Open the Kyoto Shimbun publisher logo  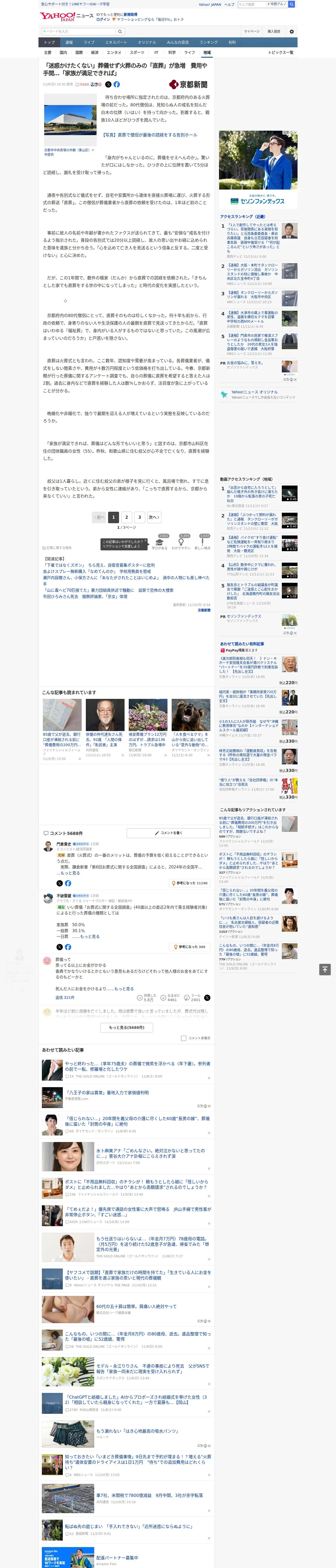(x=188, y=85)
